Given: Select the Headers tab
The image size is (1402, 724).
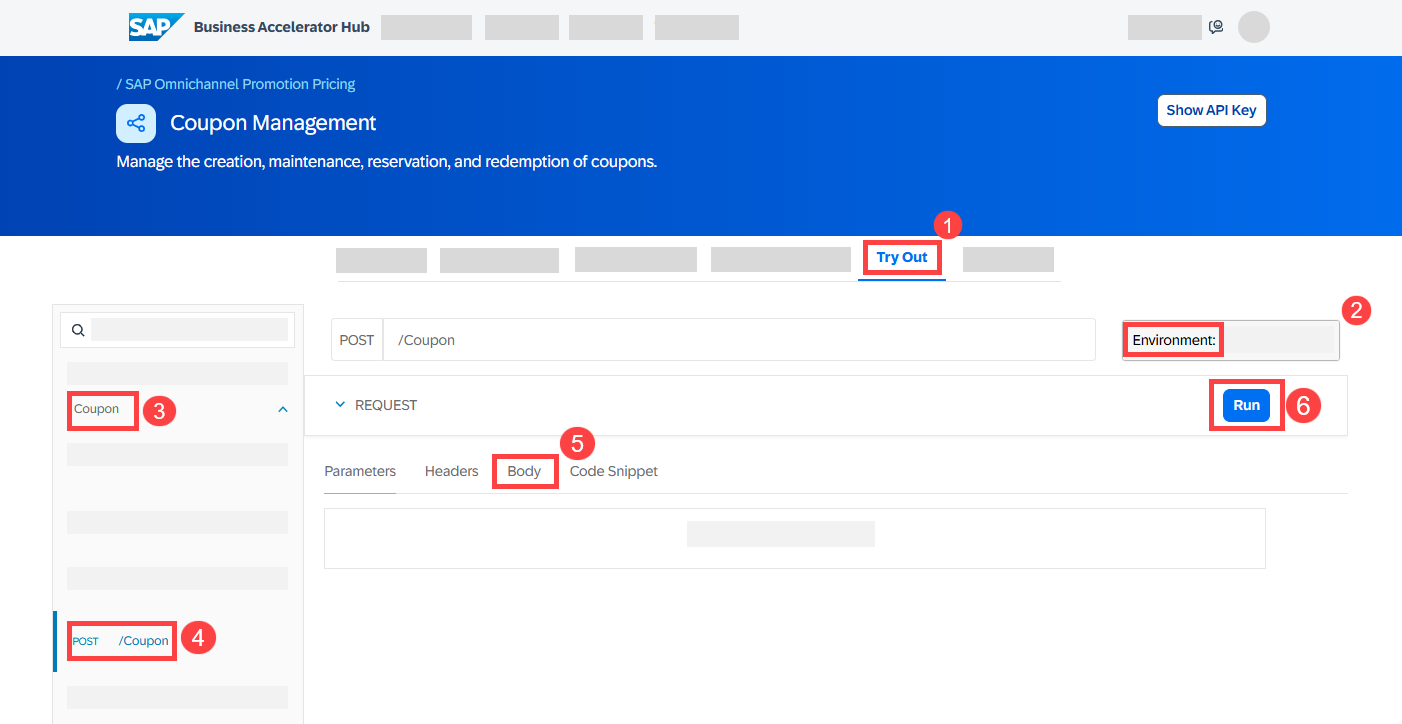Looking at the screenshot, I should point(452,471).
